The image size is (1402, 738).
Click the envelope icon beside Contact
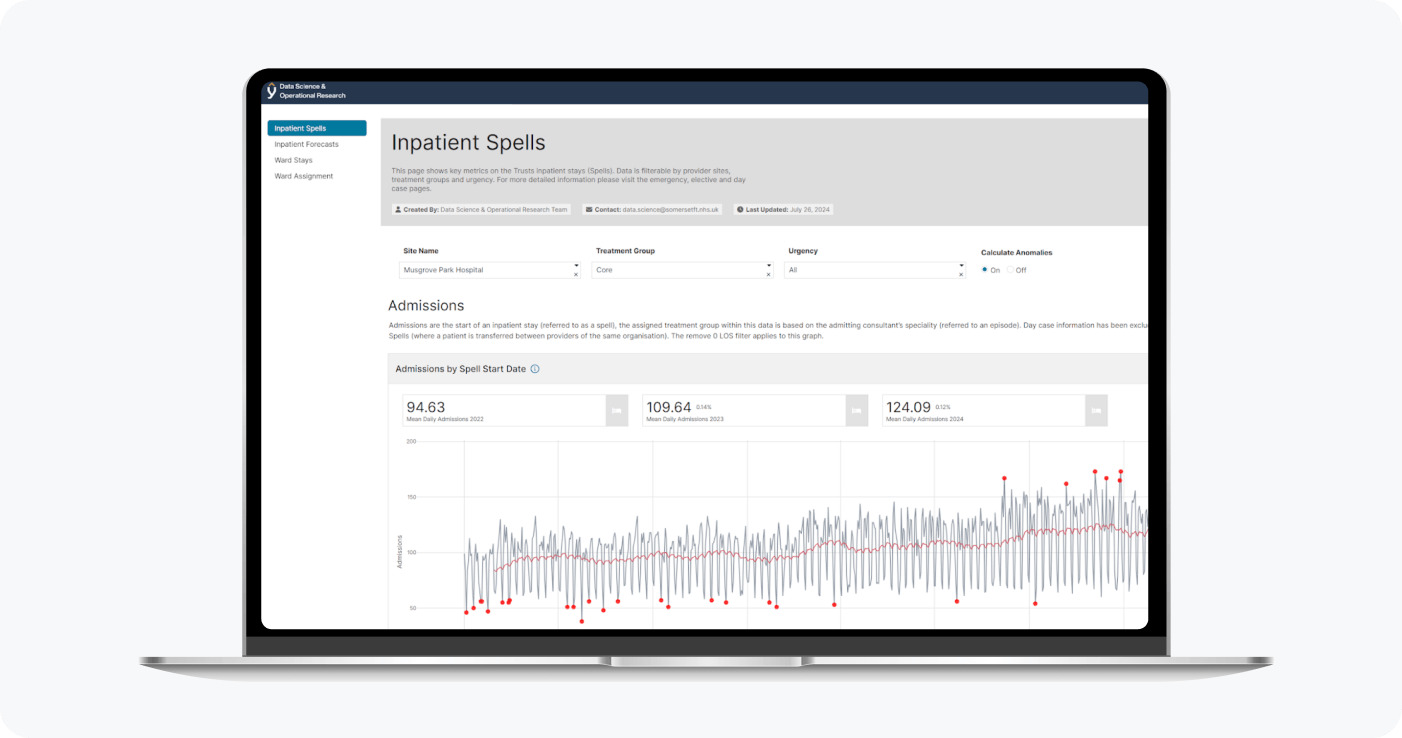pos(589,210)
